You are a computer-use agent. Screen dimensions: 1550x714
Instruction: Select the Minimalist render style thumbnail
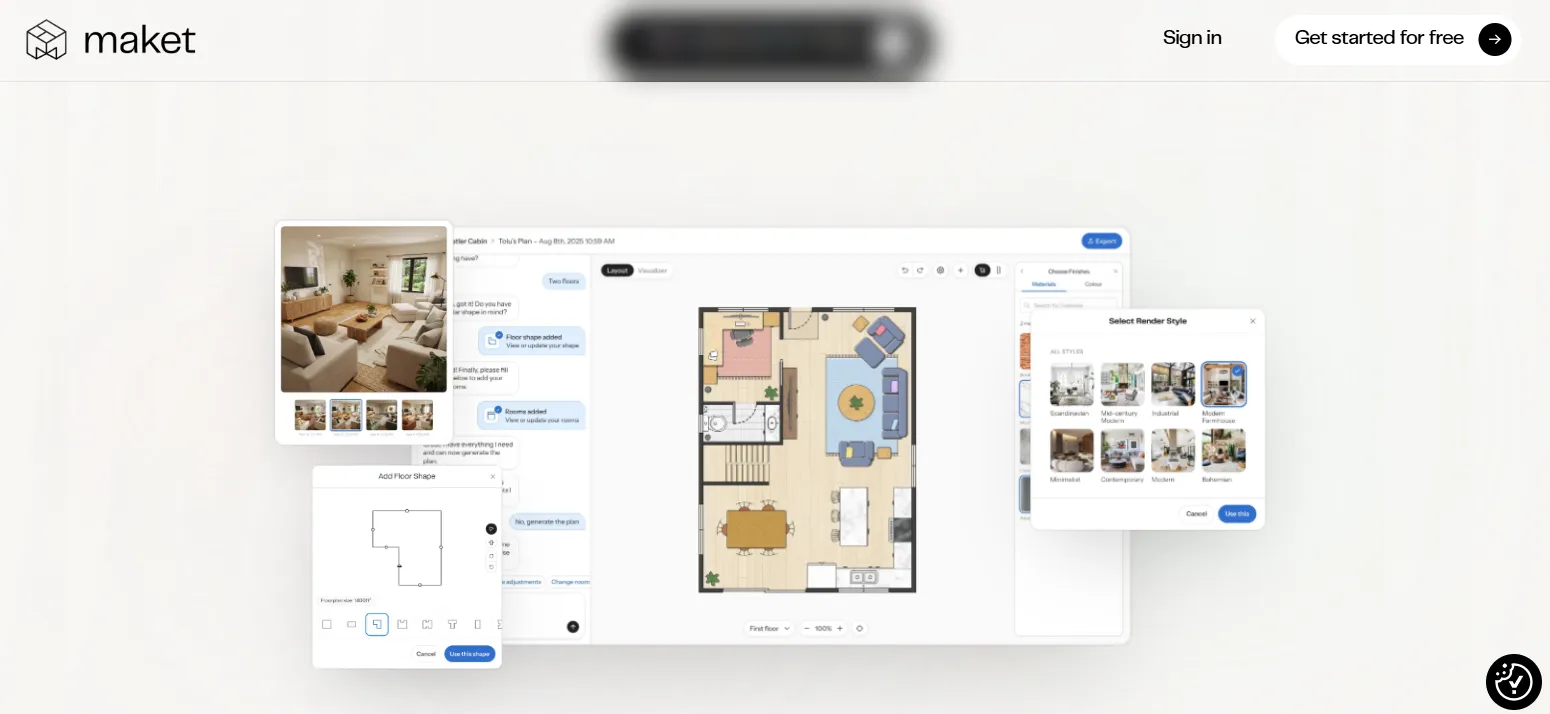pos(1071,450)
